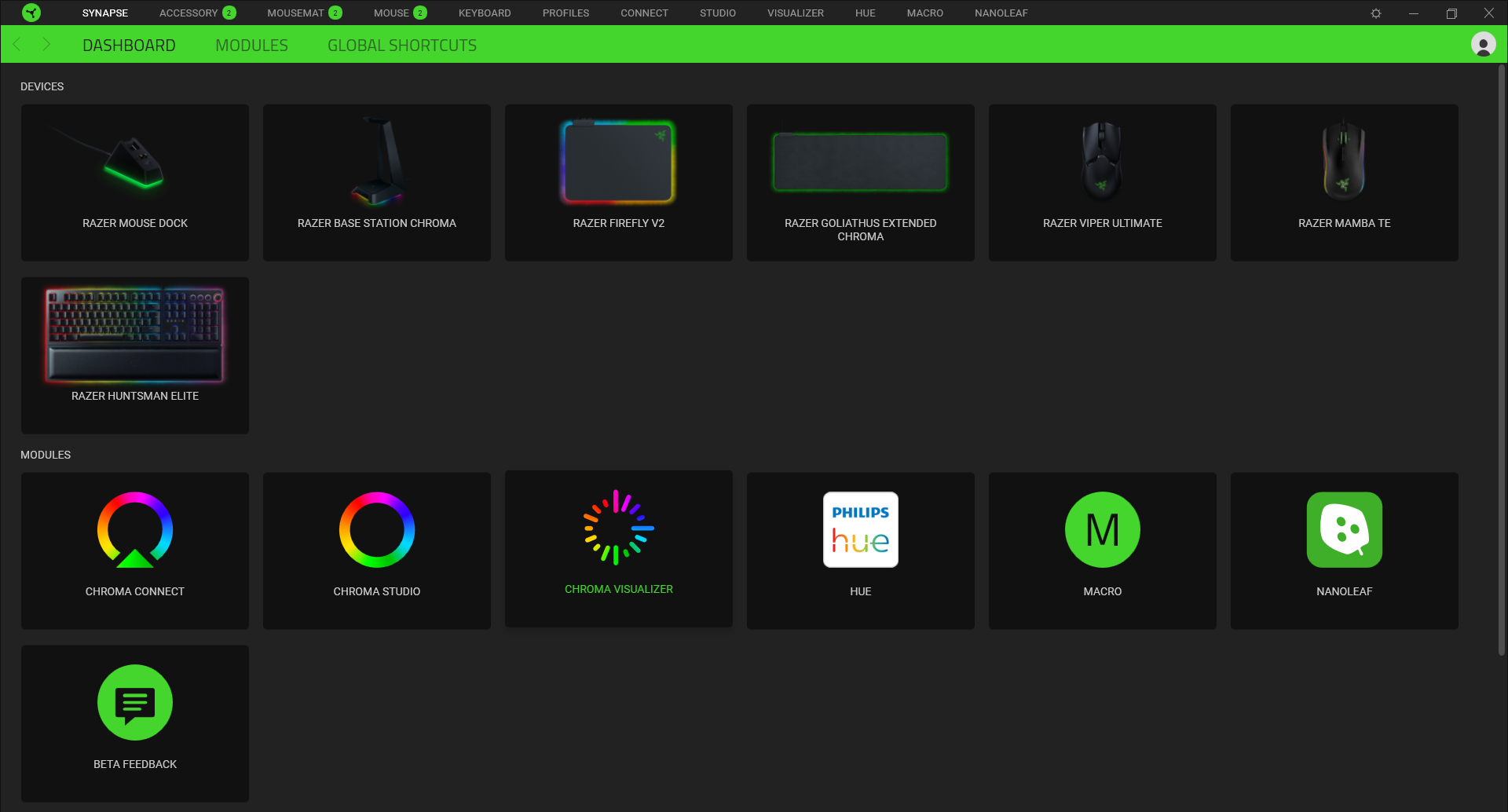Image resolution: width=1508 pixels, height=812 pixels.
Task: Open the Accessory top tab
Action: coord(188,13)
